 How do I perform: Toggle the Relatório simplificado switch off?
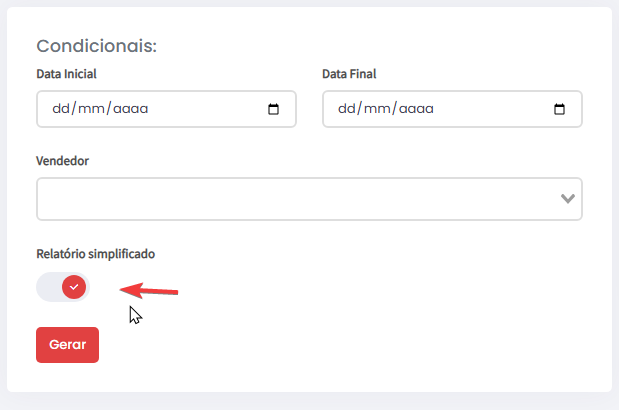tap(63, 287)
